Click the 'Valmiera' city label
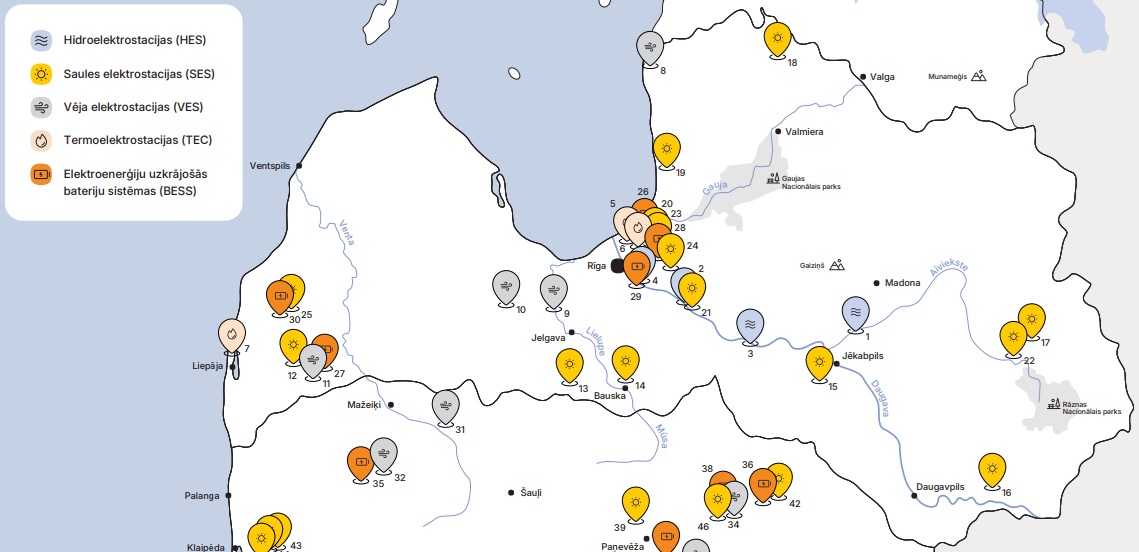1139x552 pixels. point(806,131)
